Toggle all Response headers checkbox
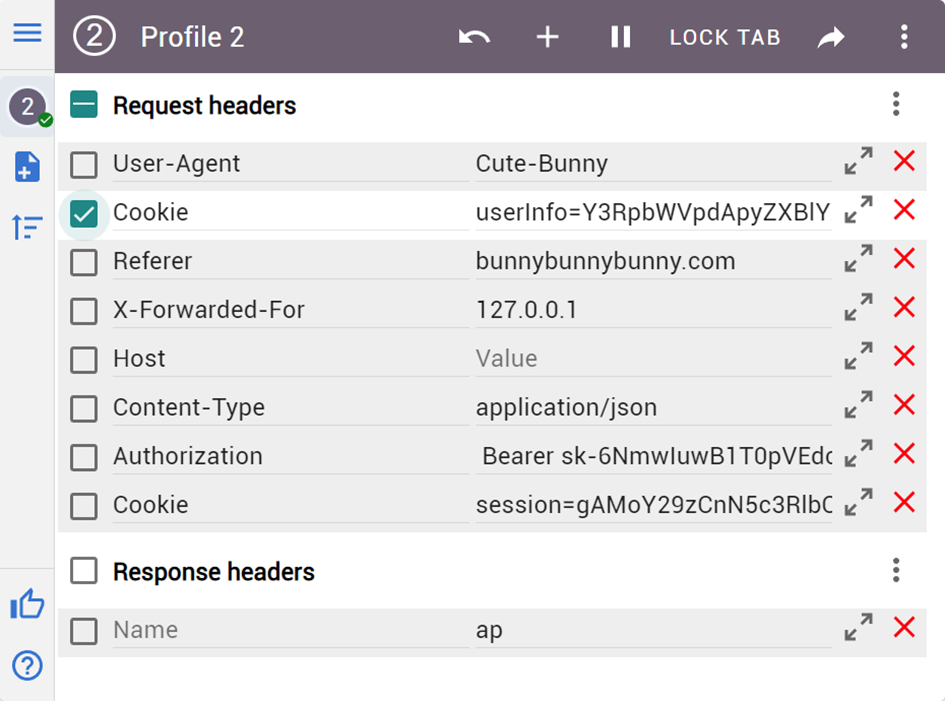This screenshot has height=701, width=945. click(84, 571)
